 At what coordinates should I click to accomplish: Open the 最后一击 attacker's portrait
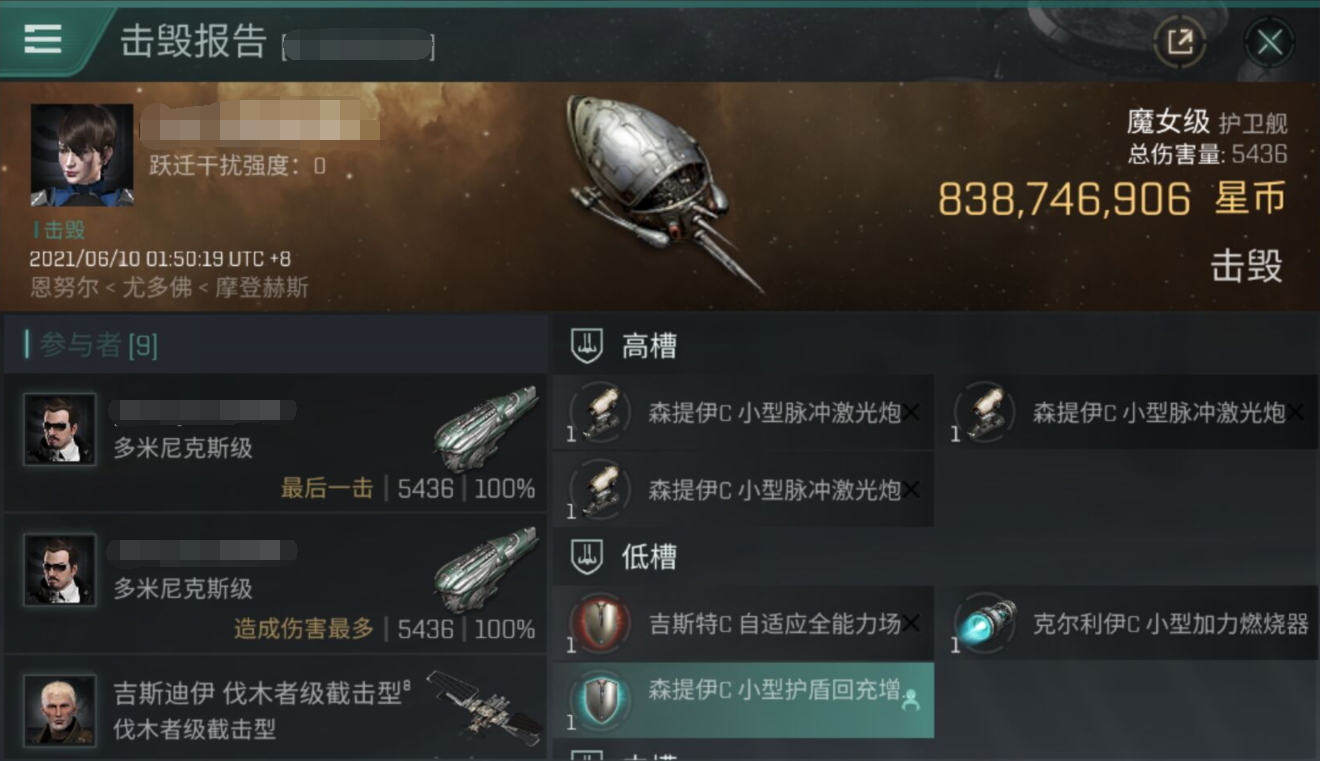point(60,429)
